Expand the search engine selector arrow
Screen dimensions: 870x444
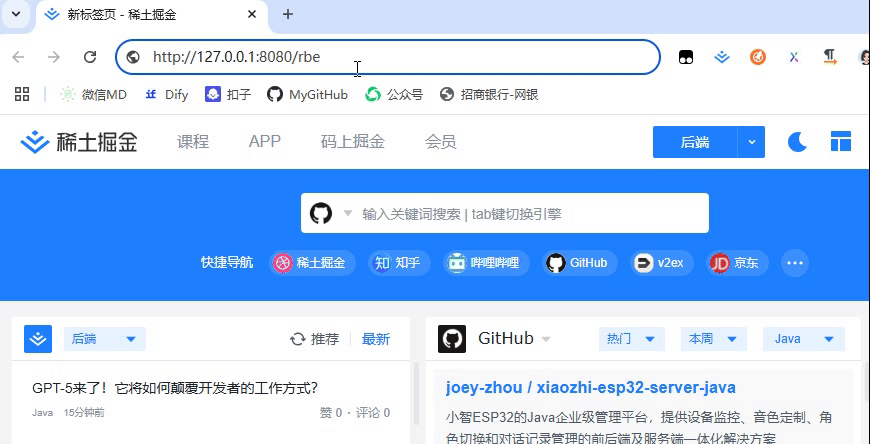click(x=348, y=213)
